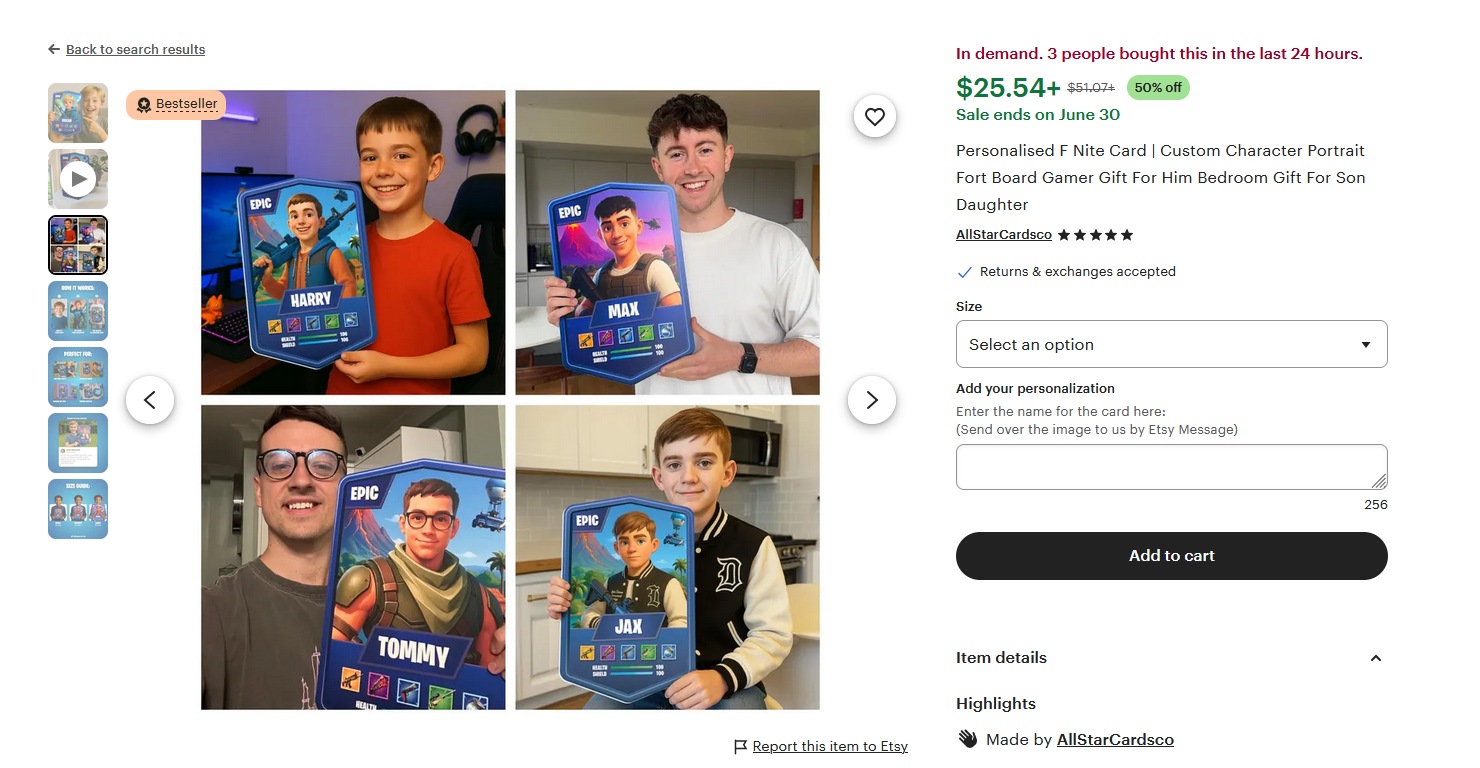Go to previous product image arrow
This screenshot has height=768, width=1480.
coord(150,400)
